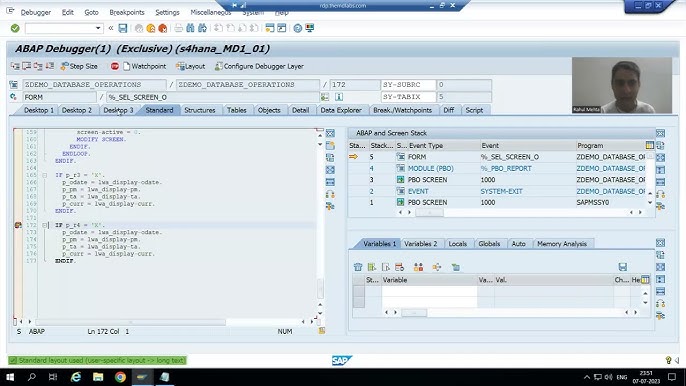The height and width of the screenshot is (386, 686).
Task: Open Chrome from the Windows taskbar
Action: coord(120,377)
